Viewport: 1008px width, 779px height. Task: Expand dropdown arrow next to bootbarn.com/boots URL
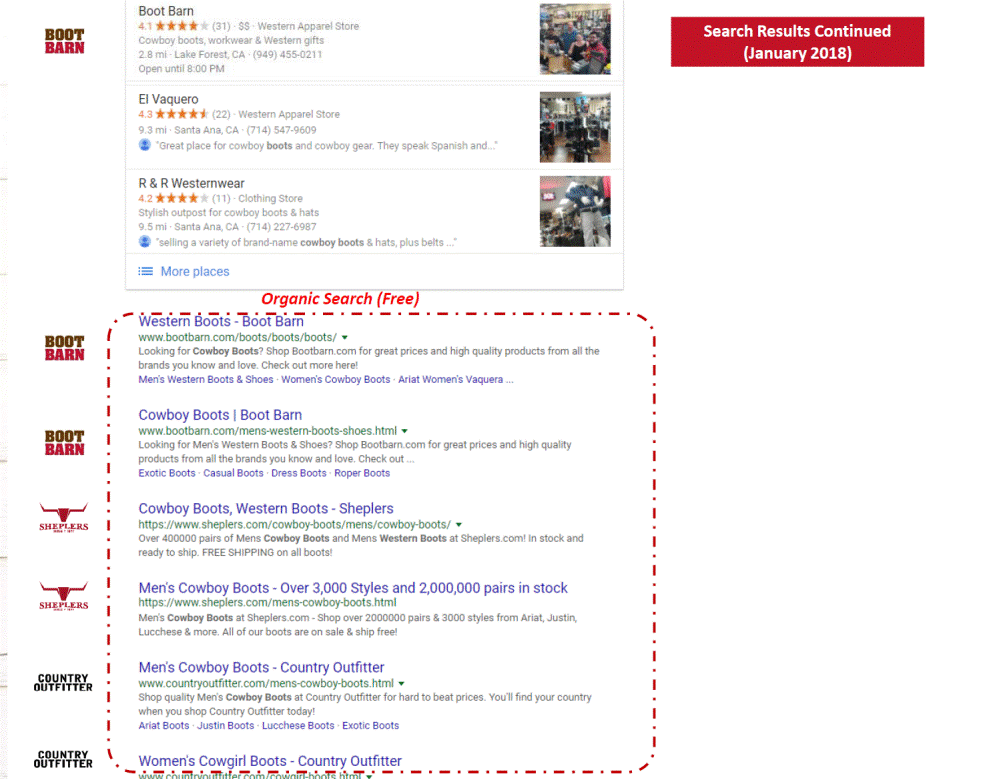[345, 337]
